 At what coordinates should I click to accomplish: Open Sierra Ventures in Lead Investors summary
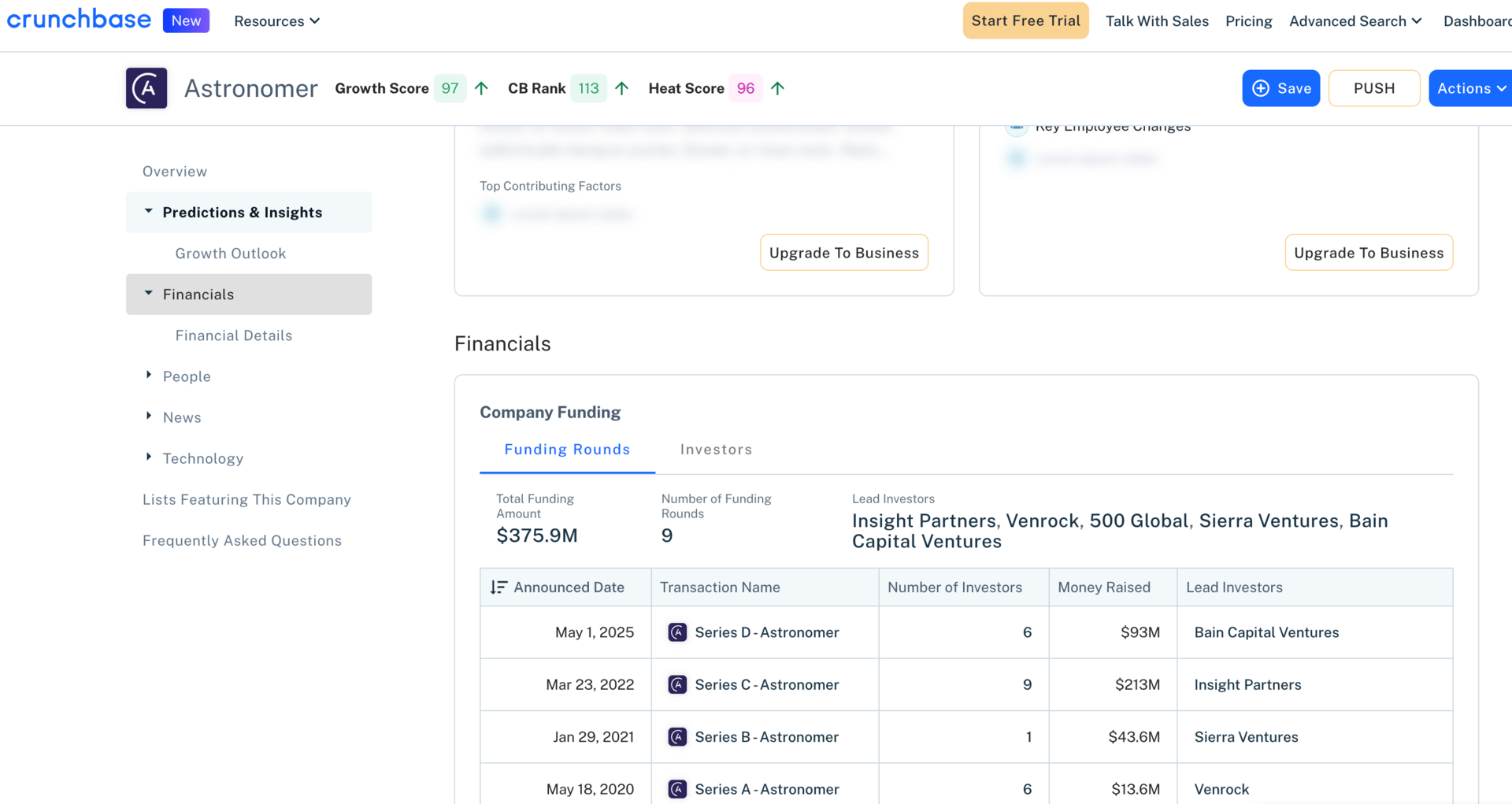1269,521
